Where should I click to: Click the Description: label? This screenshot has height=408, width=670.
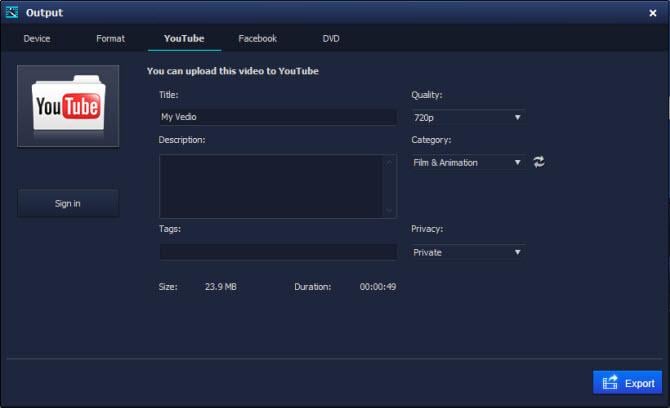(182, 140)
